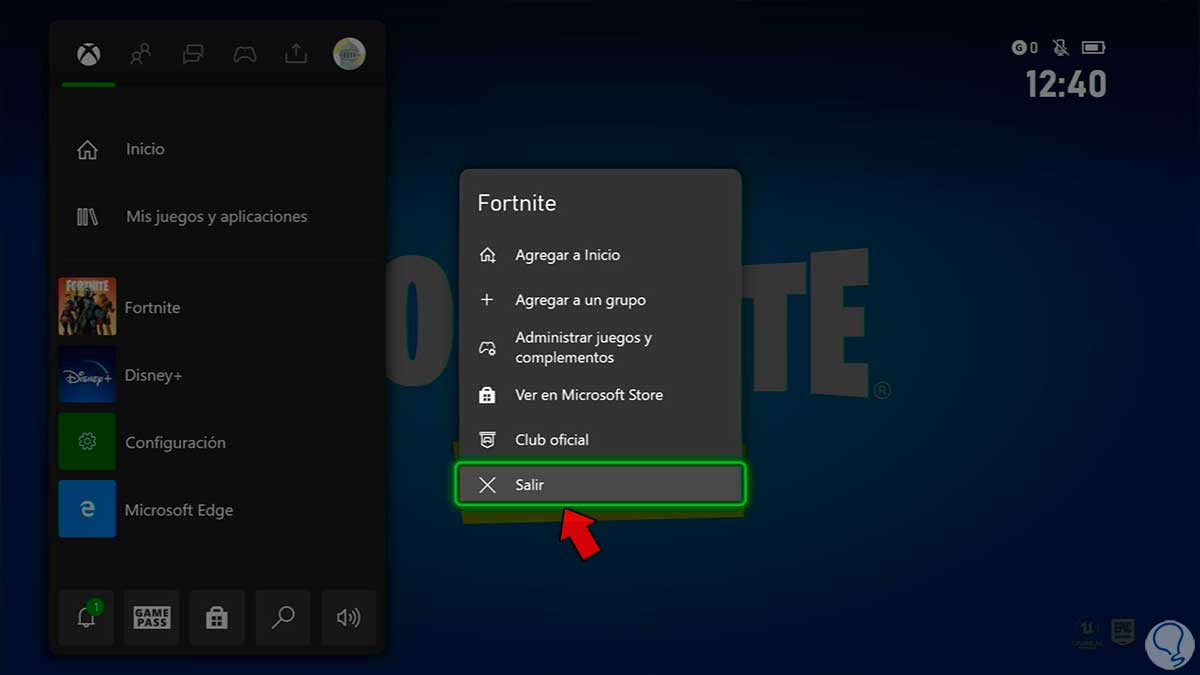Switch to the People tab icon
Viewport: 1200px width, 675px height.
tap(141, 54)
